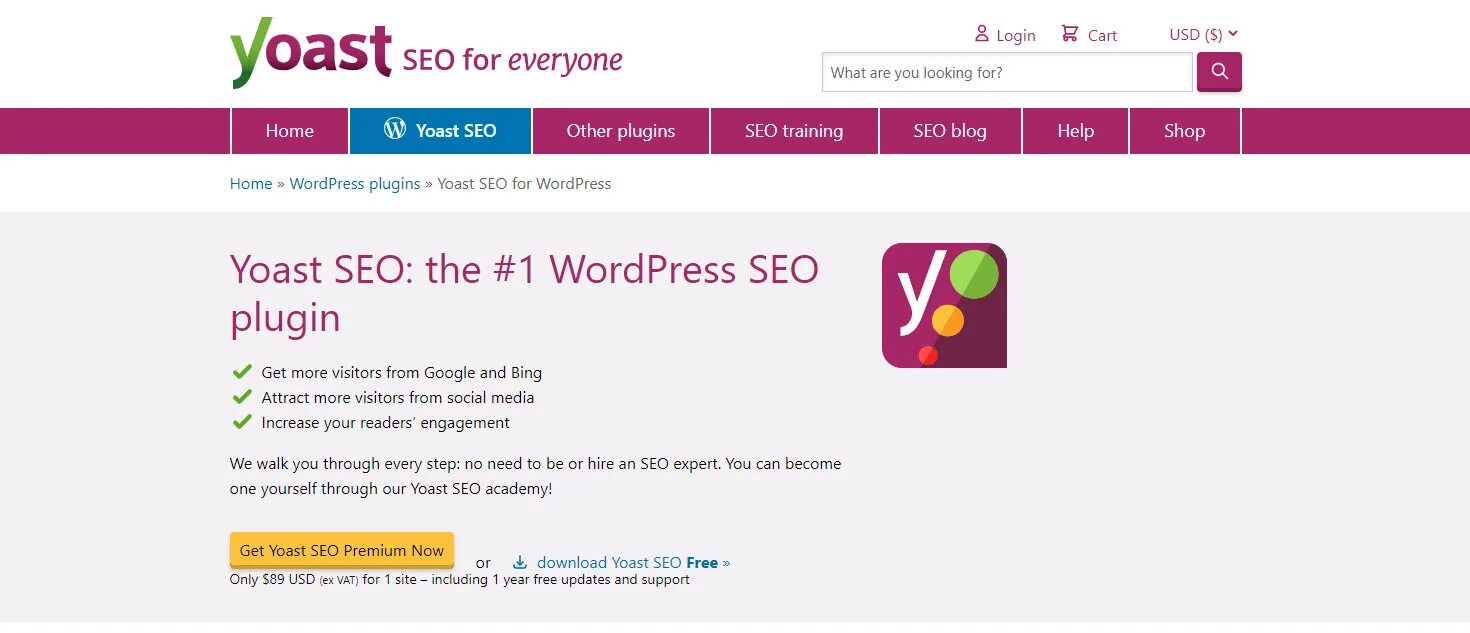Image resolution: width=1470 pixels, height=633 pixels.
Task: Go to SEO training menu item
Action: [x=794, y=131]
